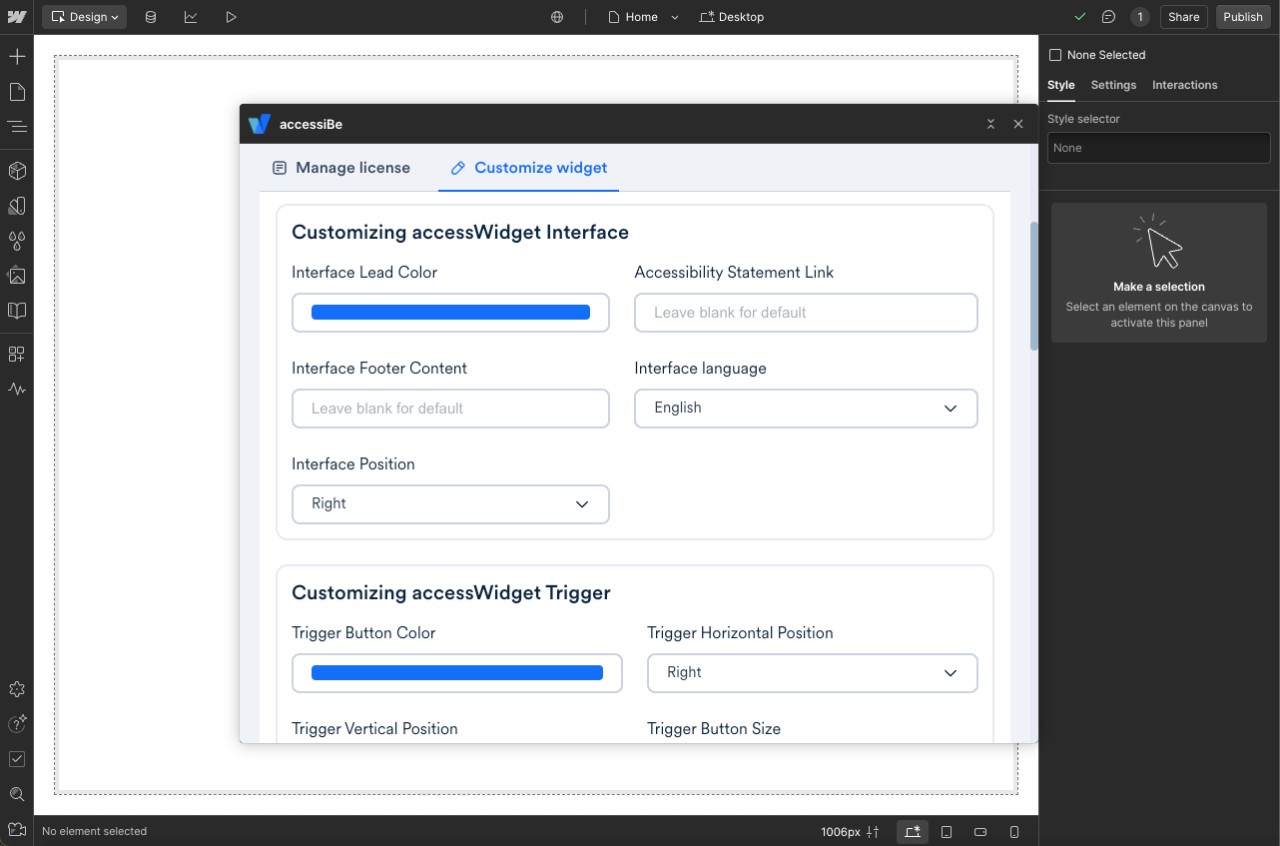Click the Style selector None field
This screenshot has width=1280, height=846.
point(1159,148)
